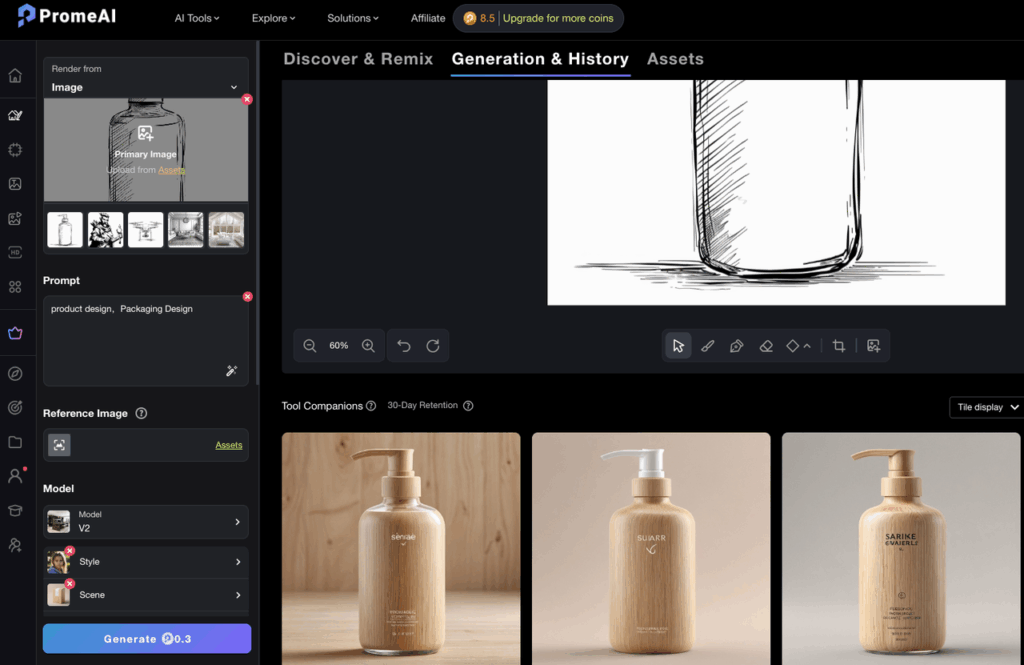
Task: Select the pen edit tool
Action: pos(737,346)
